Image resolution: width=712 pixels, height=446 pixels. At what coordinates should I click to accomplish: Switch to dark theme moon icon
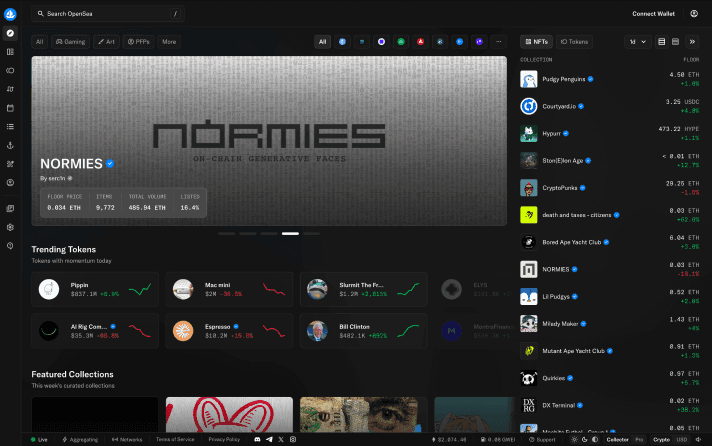[x=584, y=439]
